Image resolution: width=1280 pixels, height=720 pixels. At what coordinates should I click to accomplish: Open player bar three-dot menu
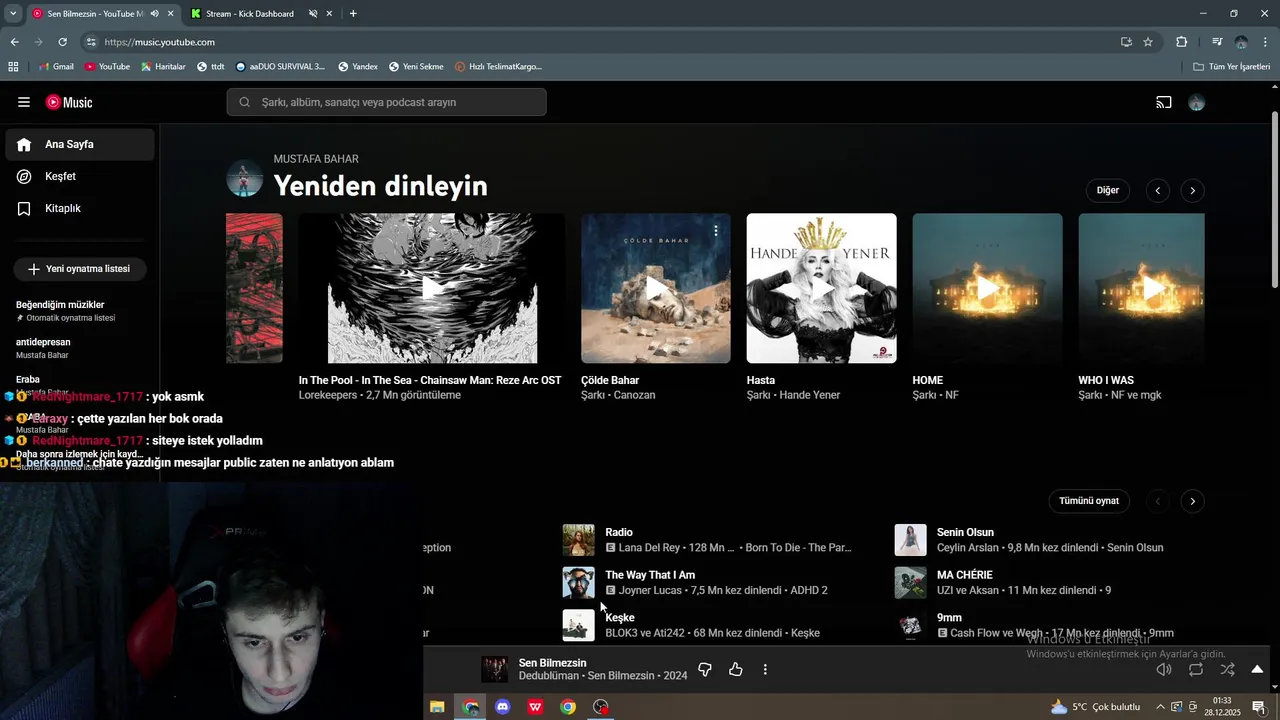click(x=765, y=669)
